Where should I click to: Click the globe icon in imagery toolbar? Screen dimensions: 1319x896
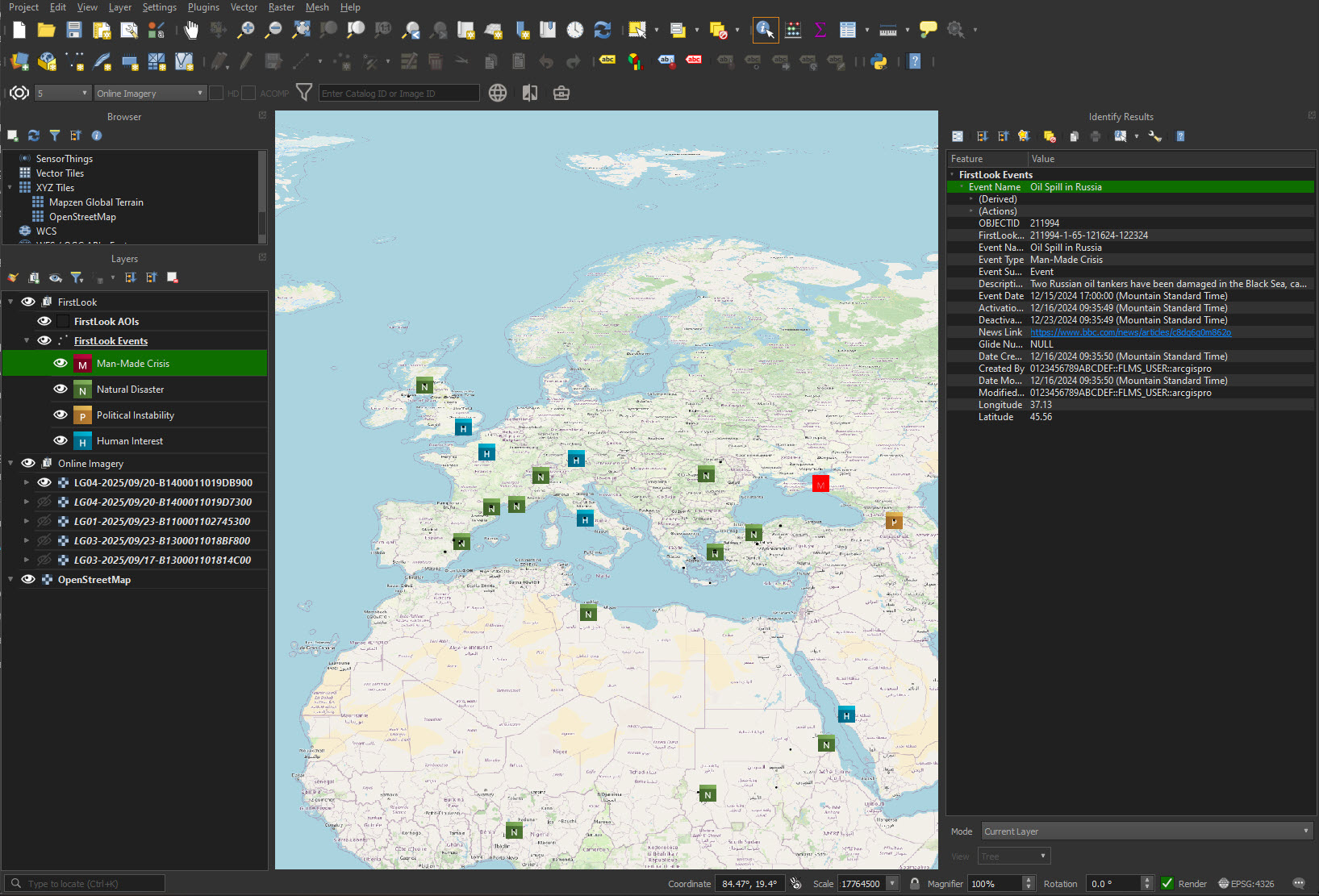coord(498,94)
